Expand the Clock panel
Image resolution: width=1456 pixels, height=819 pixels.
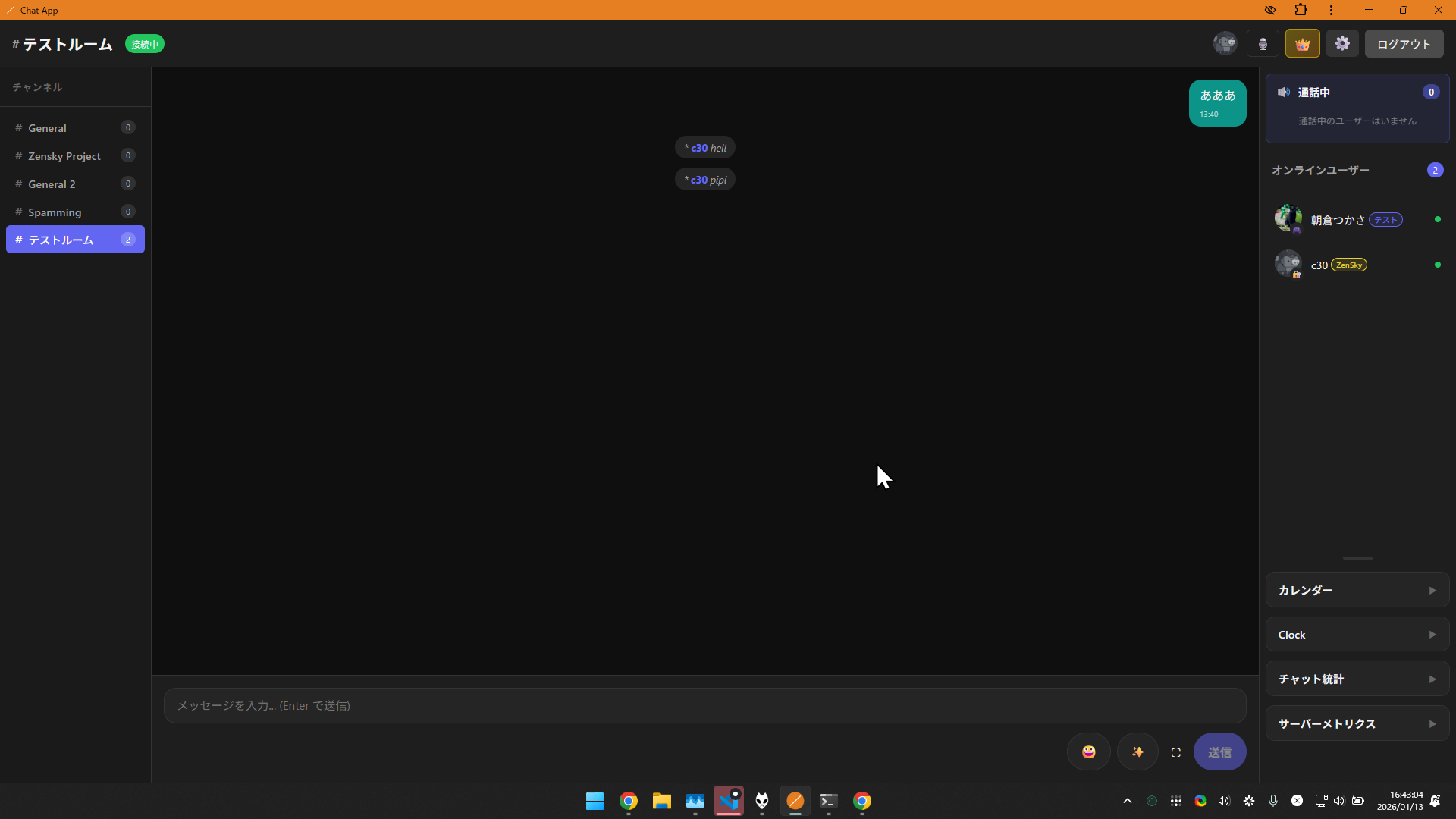1357,635
